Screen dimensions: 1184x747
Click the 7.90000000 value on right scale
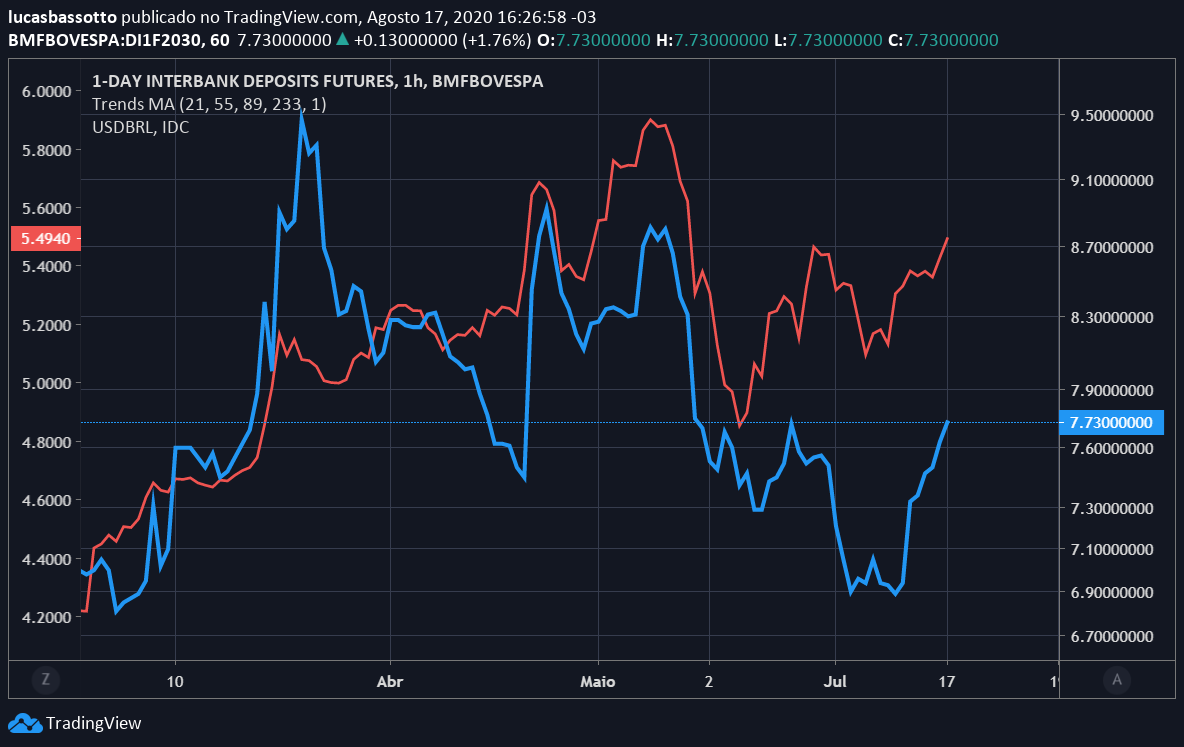(x=1112, y=390)
